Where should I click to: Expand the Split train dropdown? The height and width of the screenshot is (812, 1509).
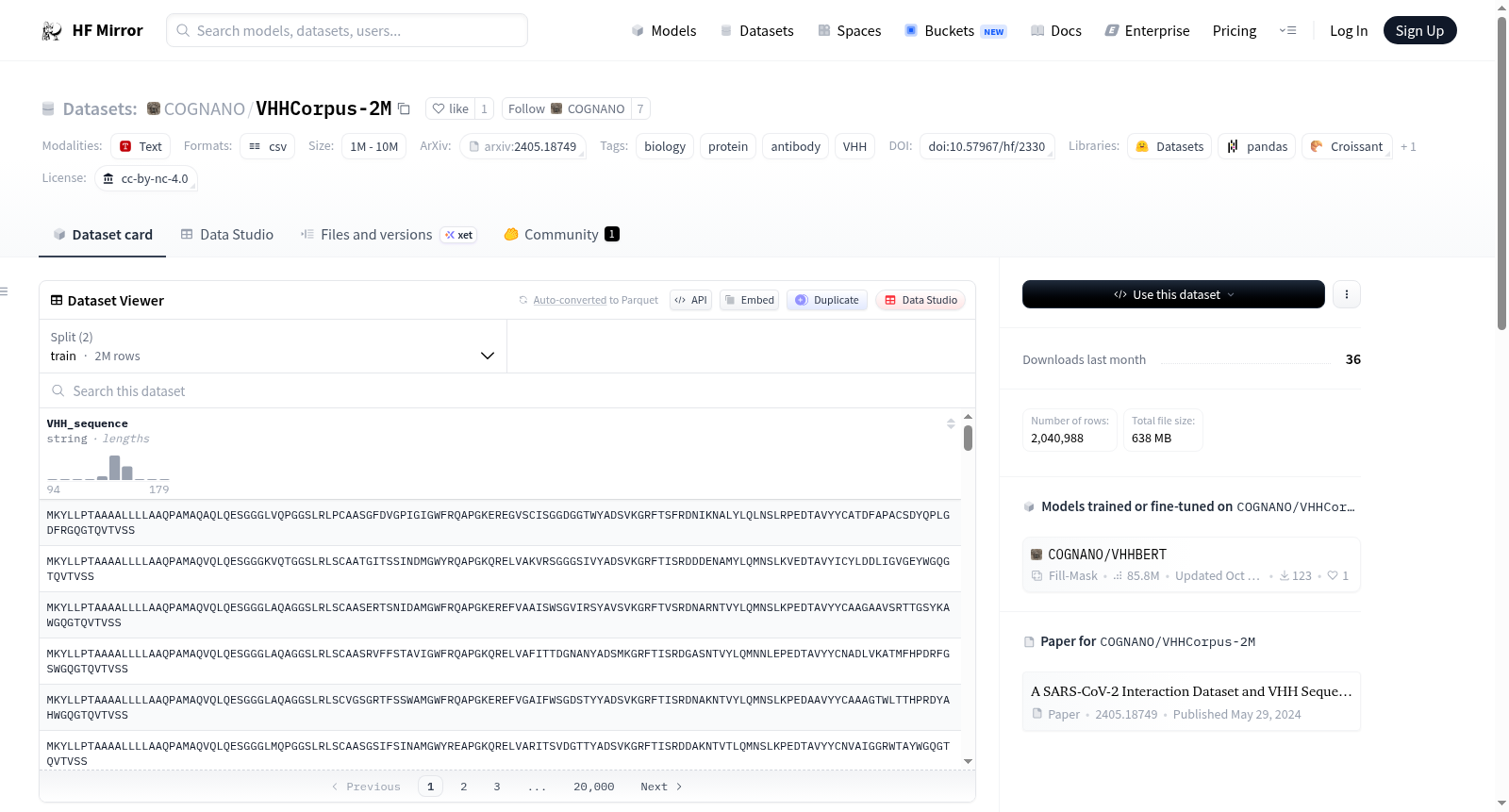(x=273, y=346)
